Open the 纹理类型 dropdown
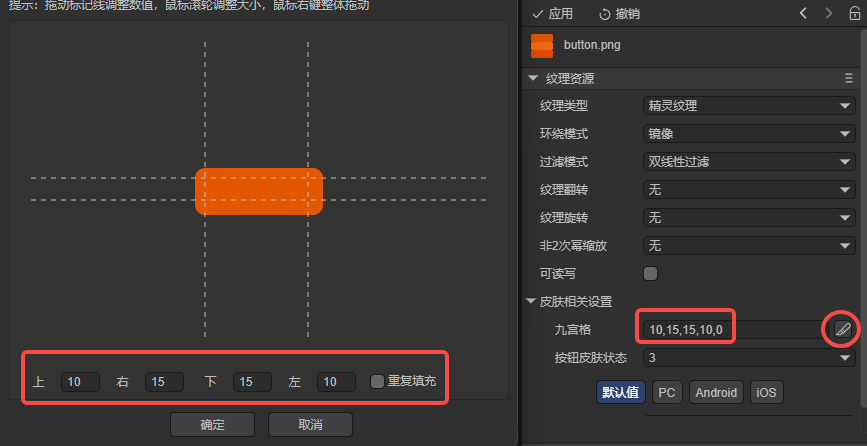The width and height of the screenshot is (867, 446). 746,105
